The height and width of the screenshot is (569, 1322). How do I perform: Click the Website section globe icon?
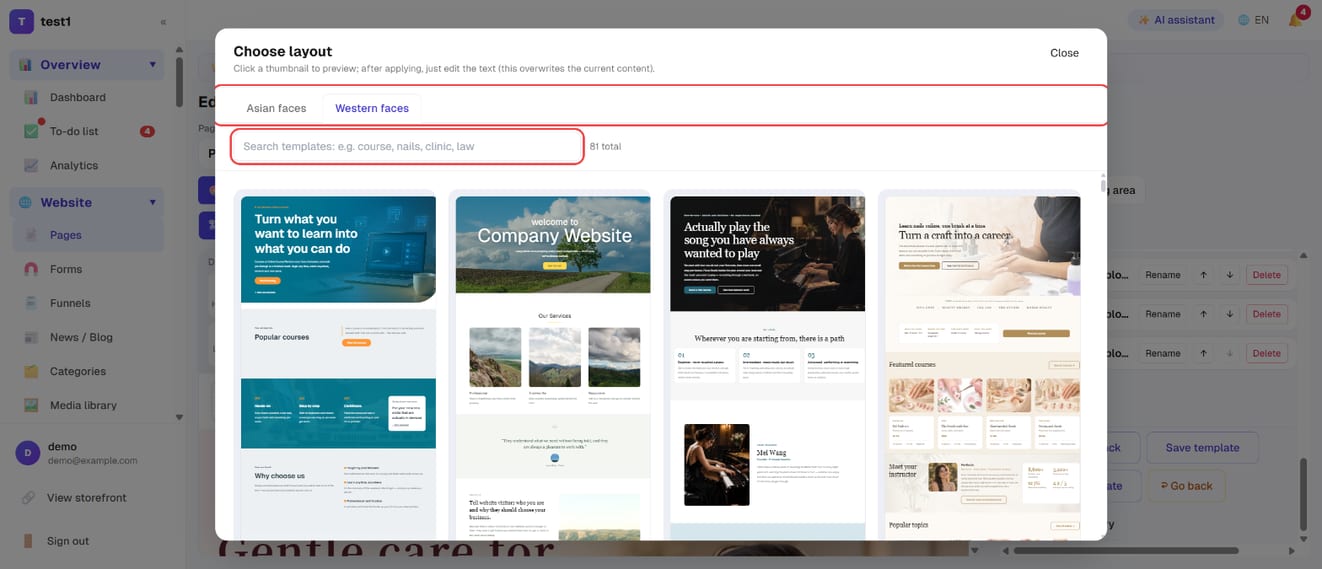coord(25,202)
